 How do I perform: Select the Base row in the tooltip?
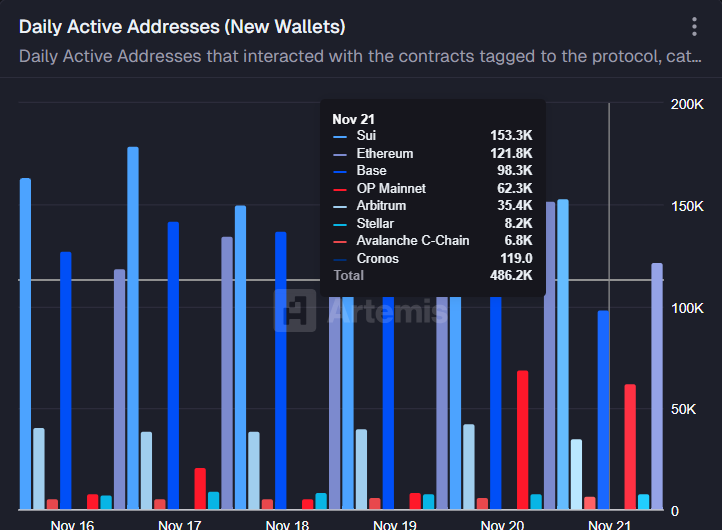(432, 170)
